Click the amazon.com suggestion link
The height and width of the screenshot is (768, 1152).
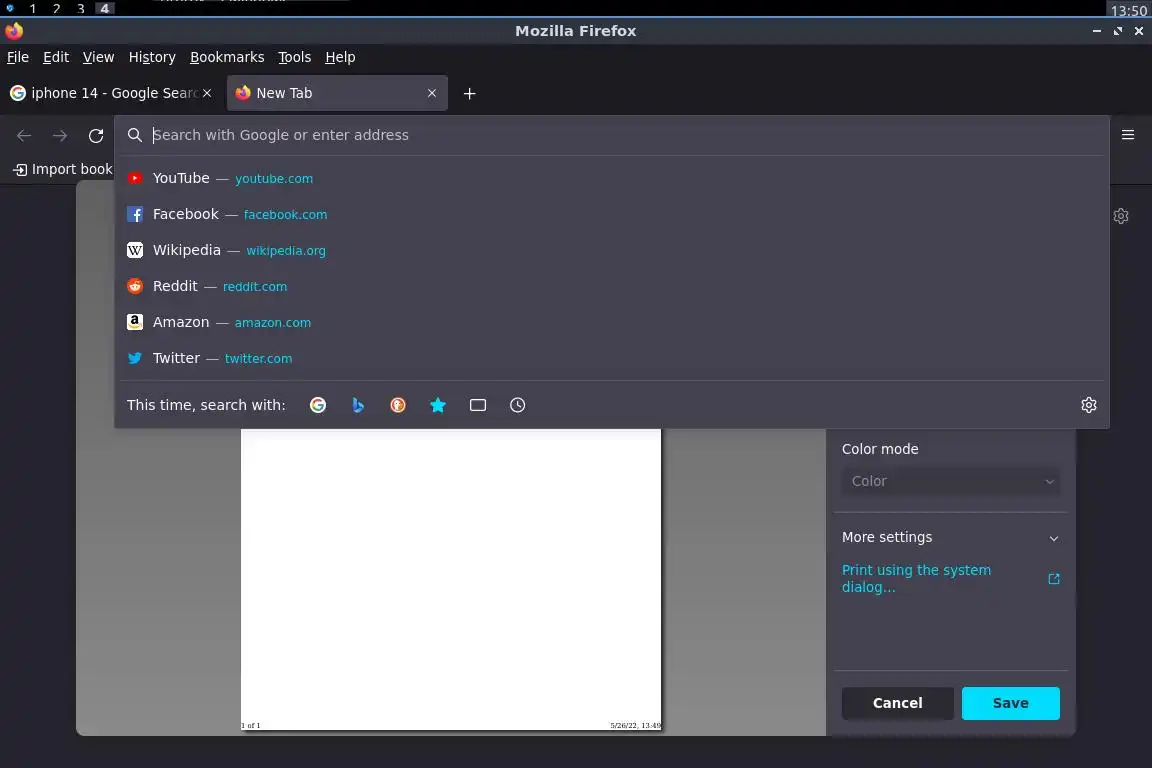click(x=273, y=323)
